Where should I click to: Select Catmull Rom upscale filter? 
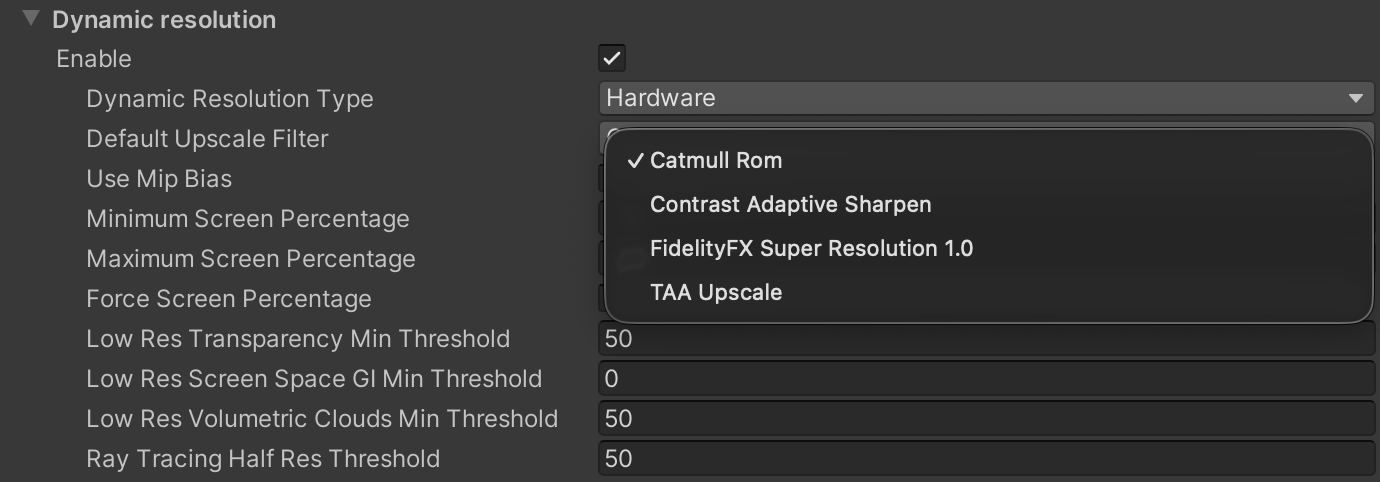click(716, 161)
